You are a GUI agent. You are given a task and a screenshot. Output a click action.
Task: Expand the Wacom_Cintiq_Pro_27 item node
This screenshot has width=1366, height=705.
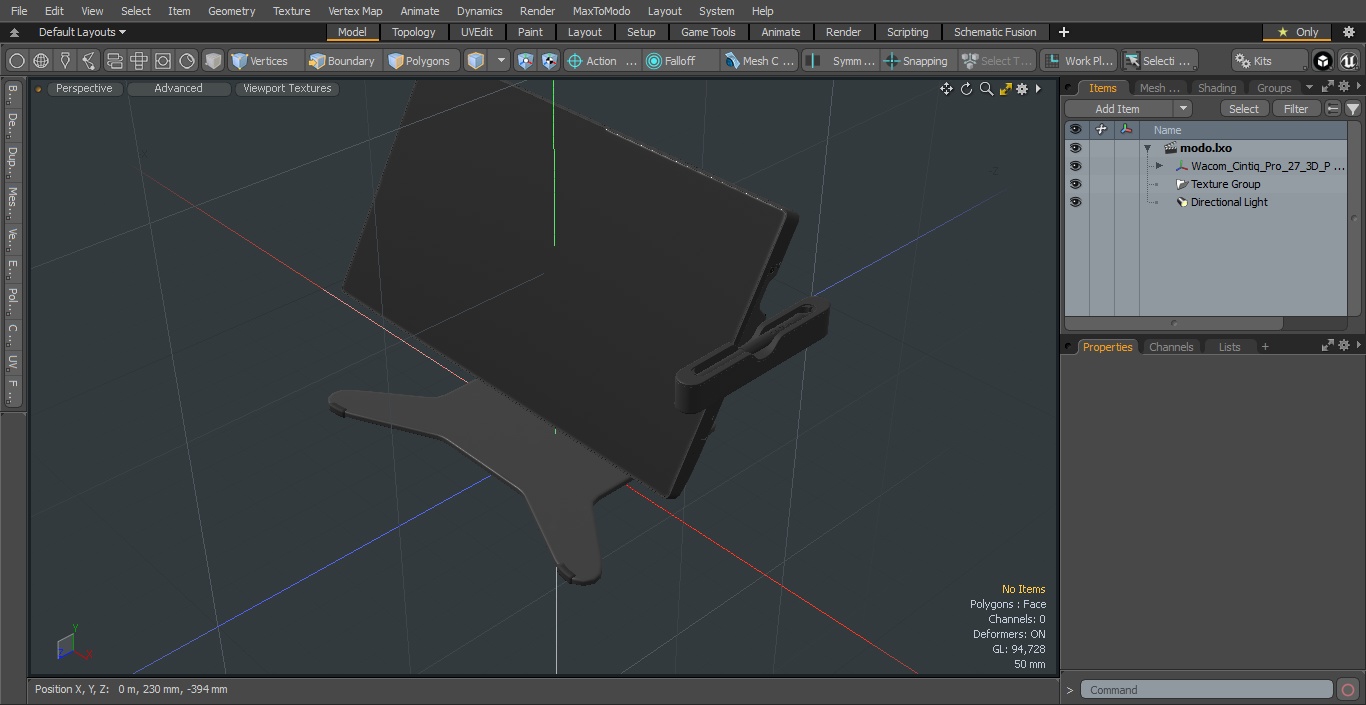pos(1159,166)
